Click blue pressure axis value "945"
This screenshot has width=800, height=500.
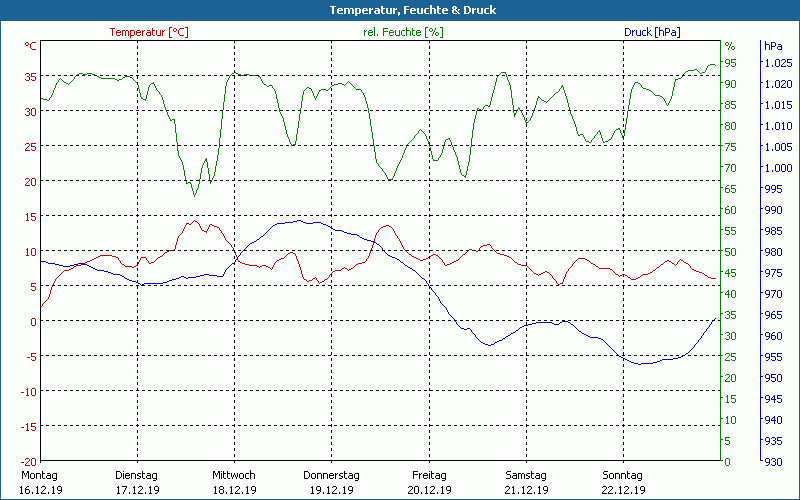[x=773, y=399]
